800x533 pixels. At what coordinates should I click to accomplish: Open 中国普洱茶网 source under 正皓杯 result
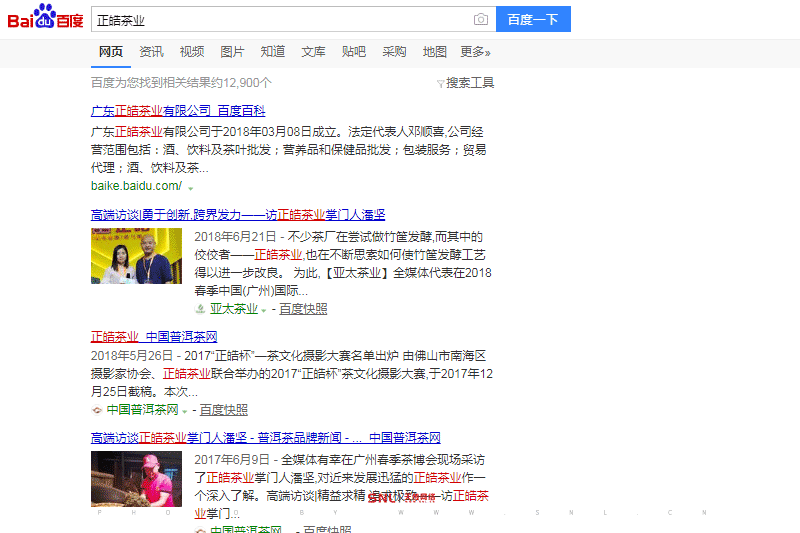[x=142, y=410]
